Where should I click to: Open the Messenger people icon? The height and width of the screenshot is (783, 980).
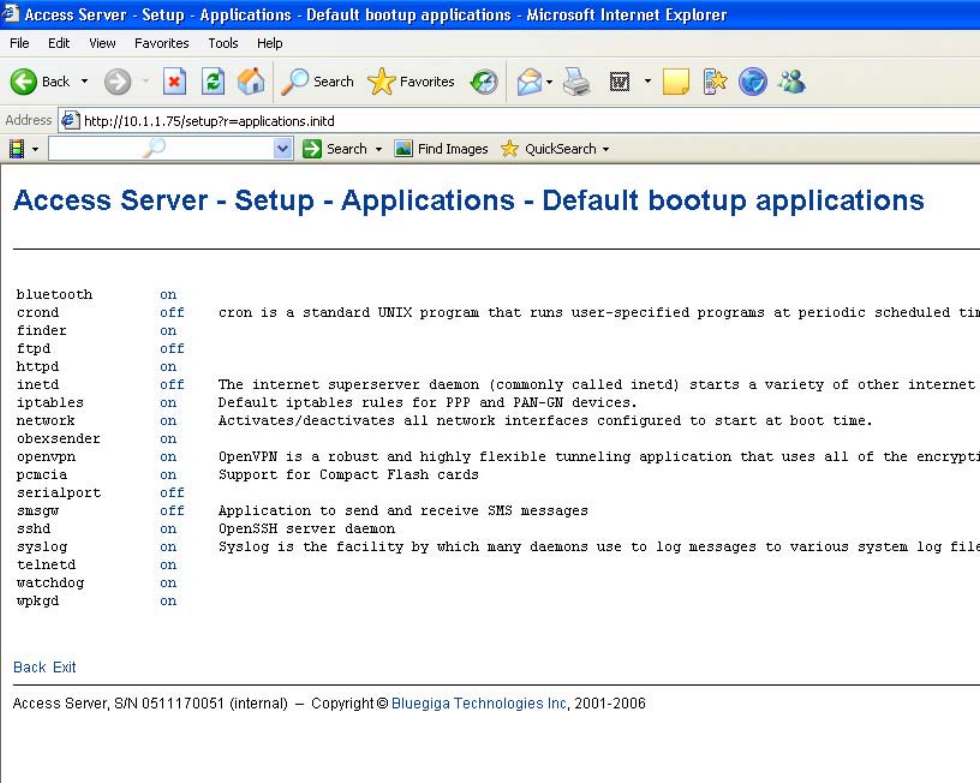(x=791, y=82)
